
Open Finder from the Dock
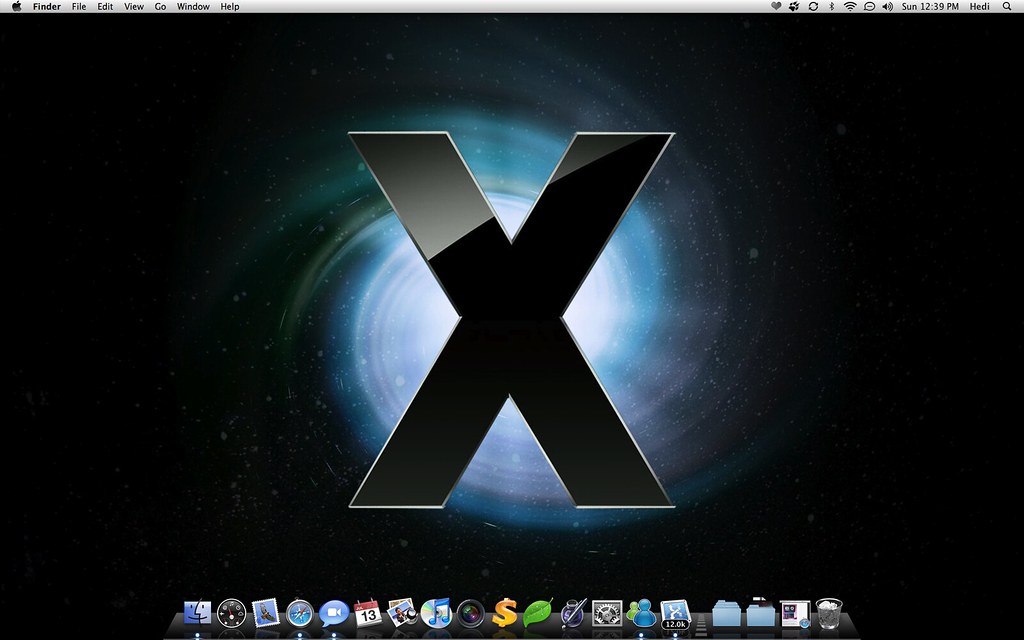click(197, 614)
